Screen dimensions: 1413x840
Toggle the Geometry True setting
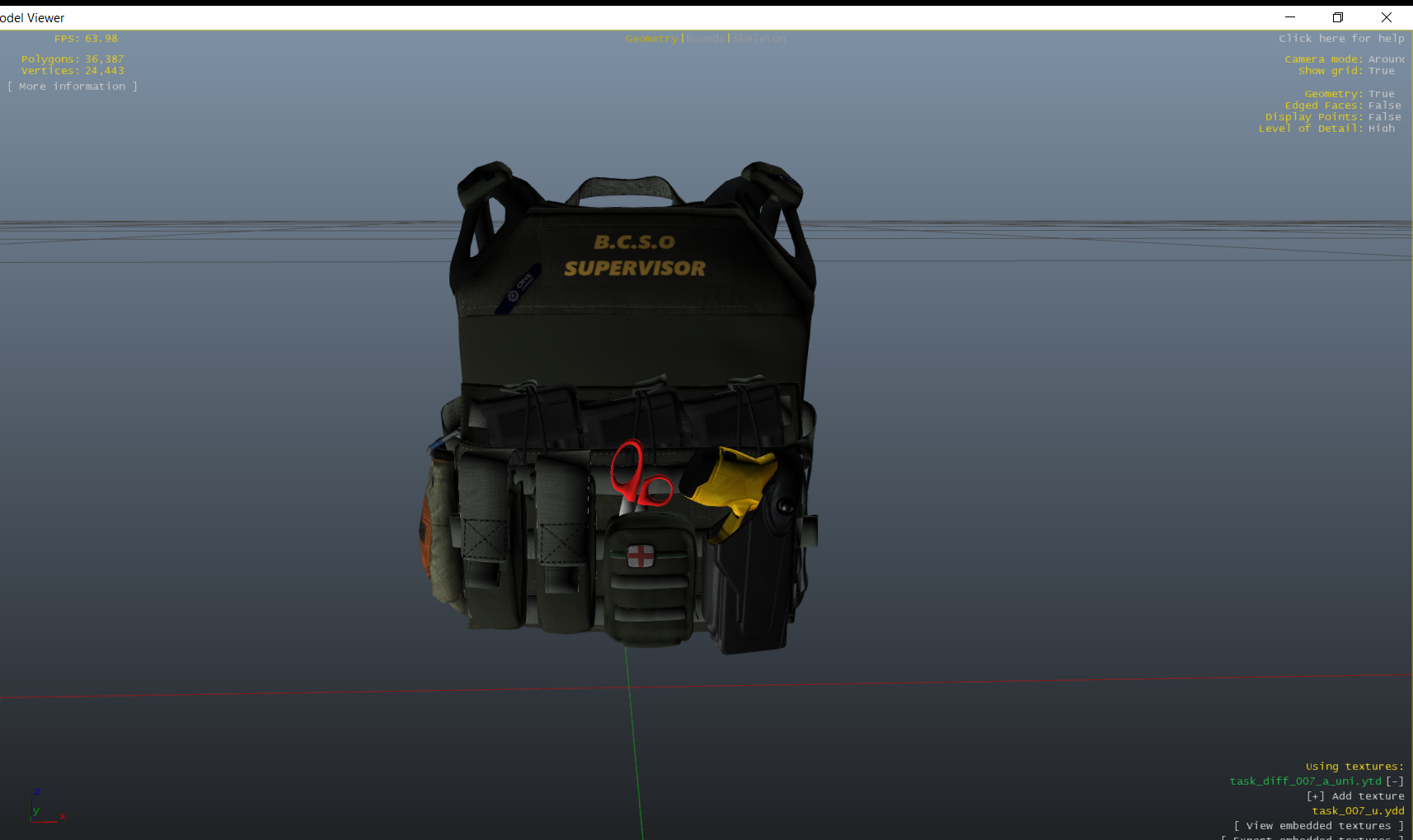pyautogui.click(x=1381, y=94)
